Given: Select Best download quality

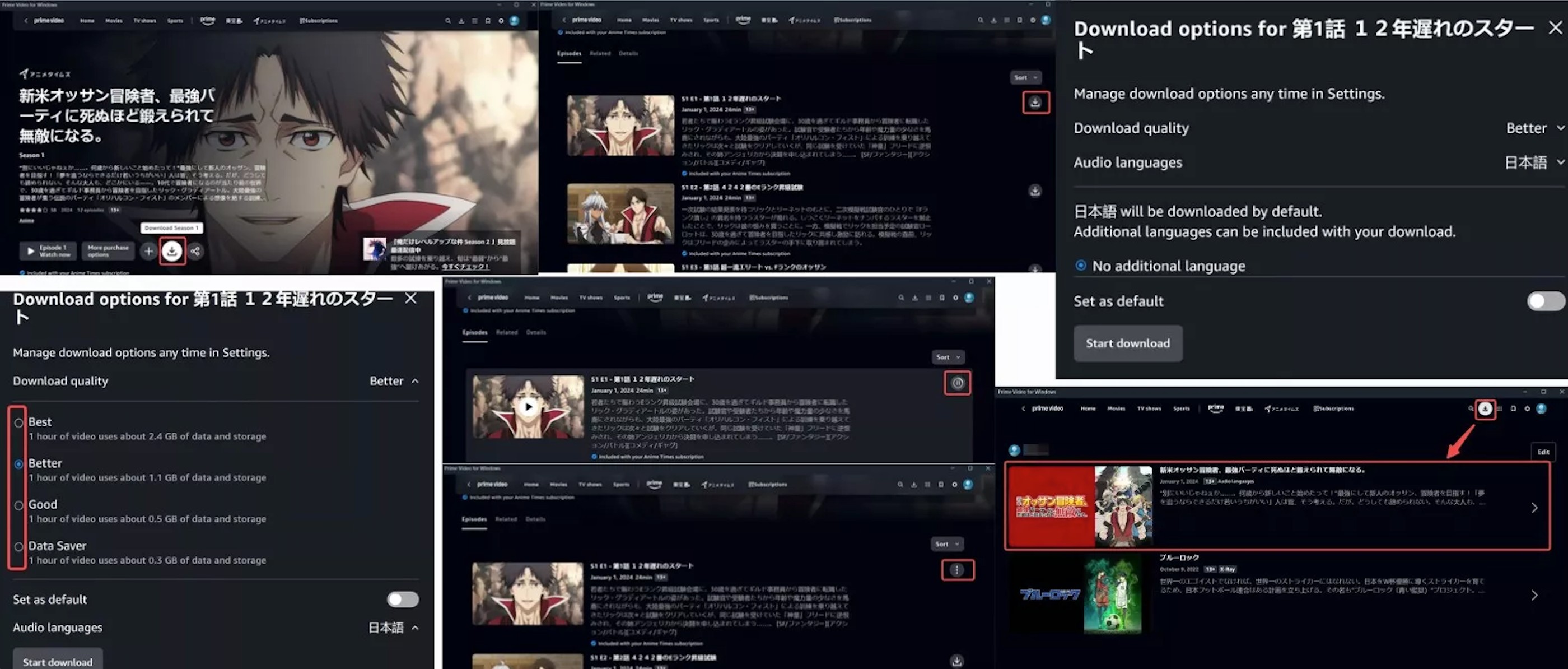Looking at the screenshot, I should click(x=19, y=422).
